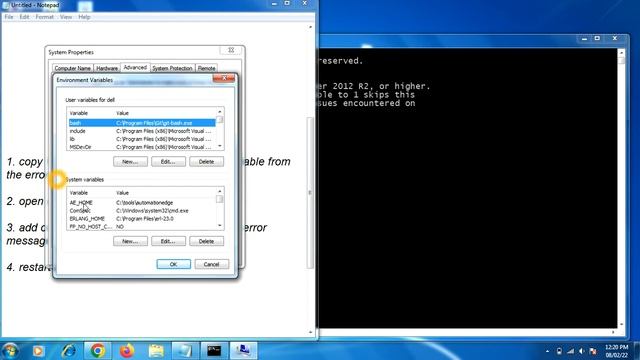Click New under system variables
This screenshot has height=360, width=640.
(x=130, y=241)
